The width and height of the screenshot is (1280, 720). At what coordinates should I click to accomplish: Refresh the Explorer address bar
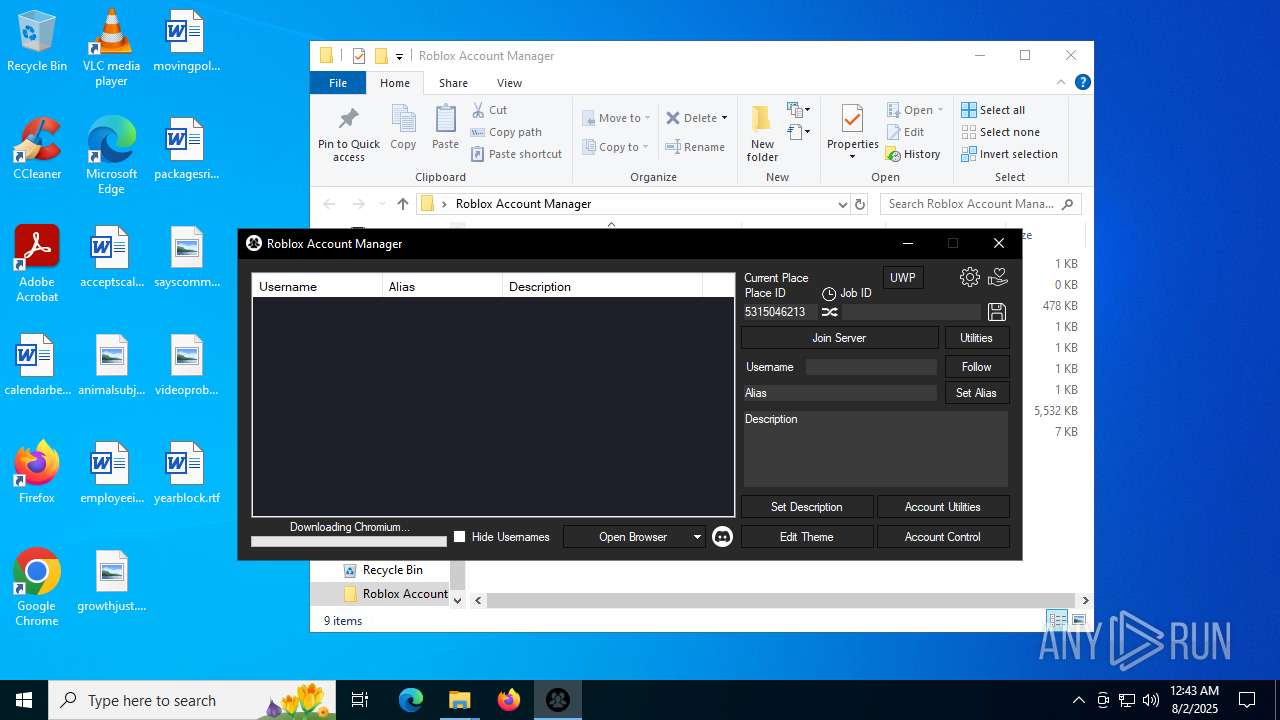coord(859,204)
